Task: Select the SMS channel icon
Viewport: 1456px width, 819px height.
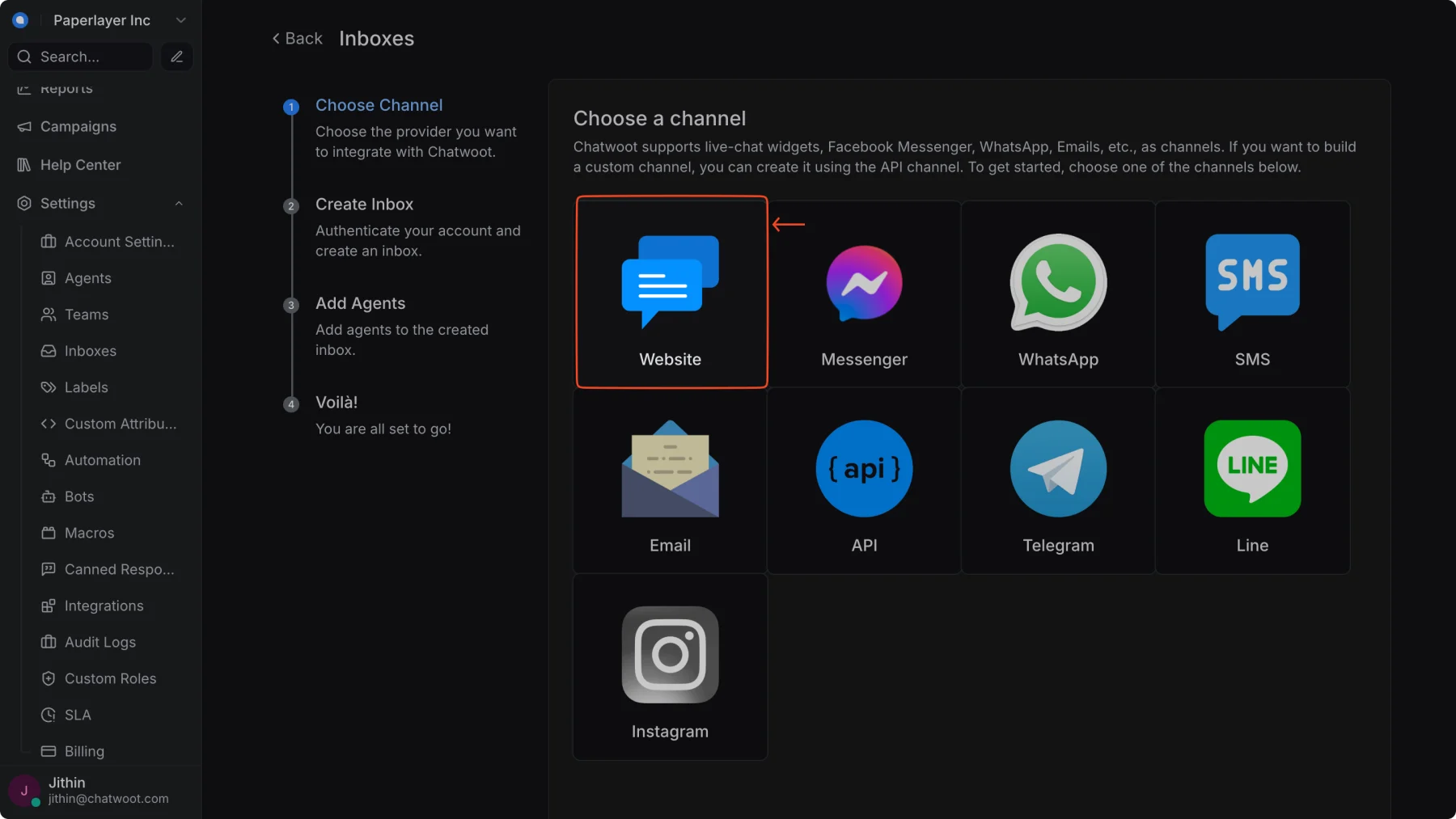Action: pos(1252,282)
